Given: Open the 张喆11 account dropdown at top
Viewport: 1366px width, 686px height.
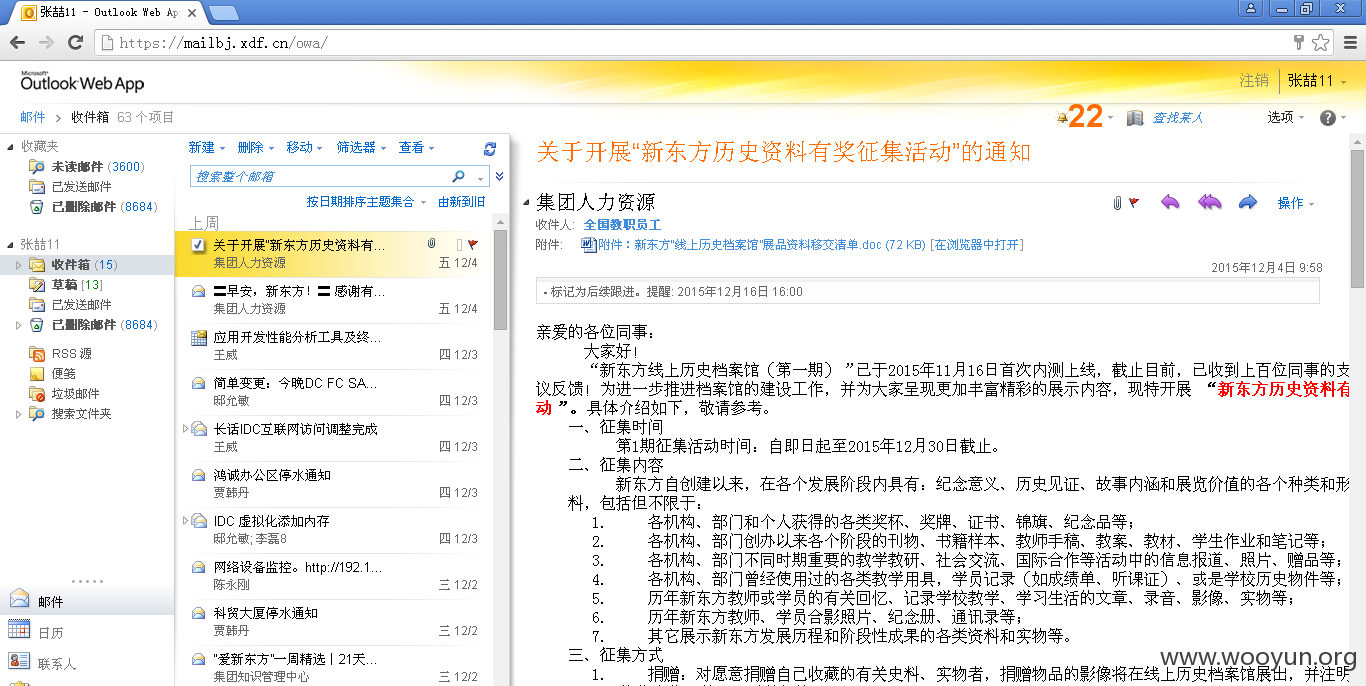Looking at the screenshot, I should click(1317, 81).
